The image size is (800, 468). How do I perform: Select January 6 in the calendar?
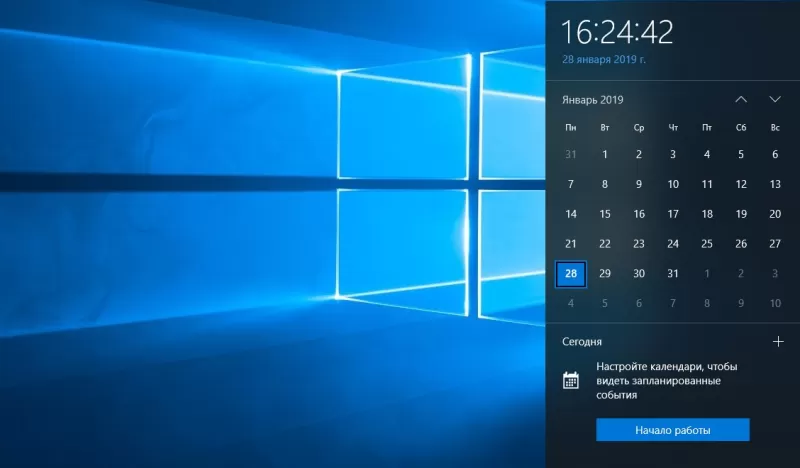(775, 154)
